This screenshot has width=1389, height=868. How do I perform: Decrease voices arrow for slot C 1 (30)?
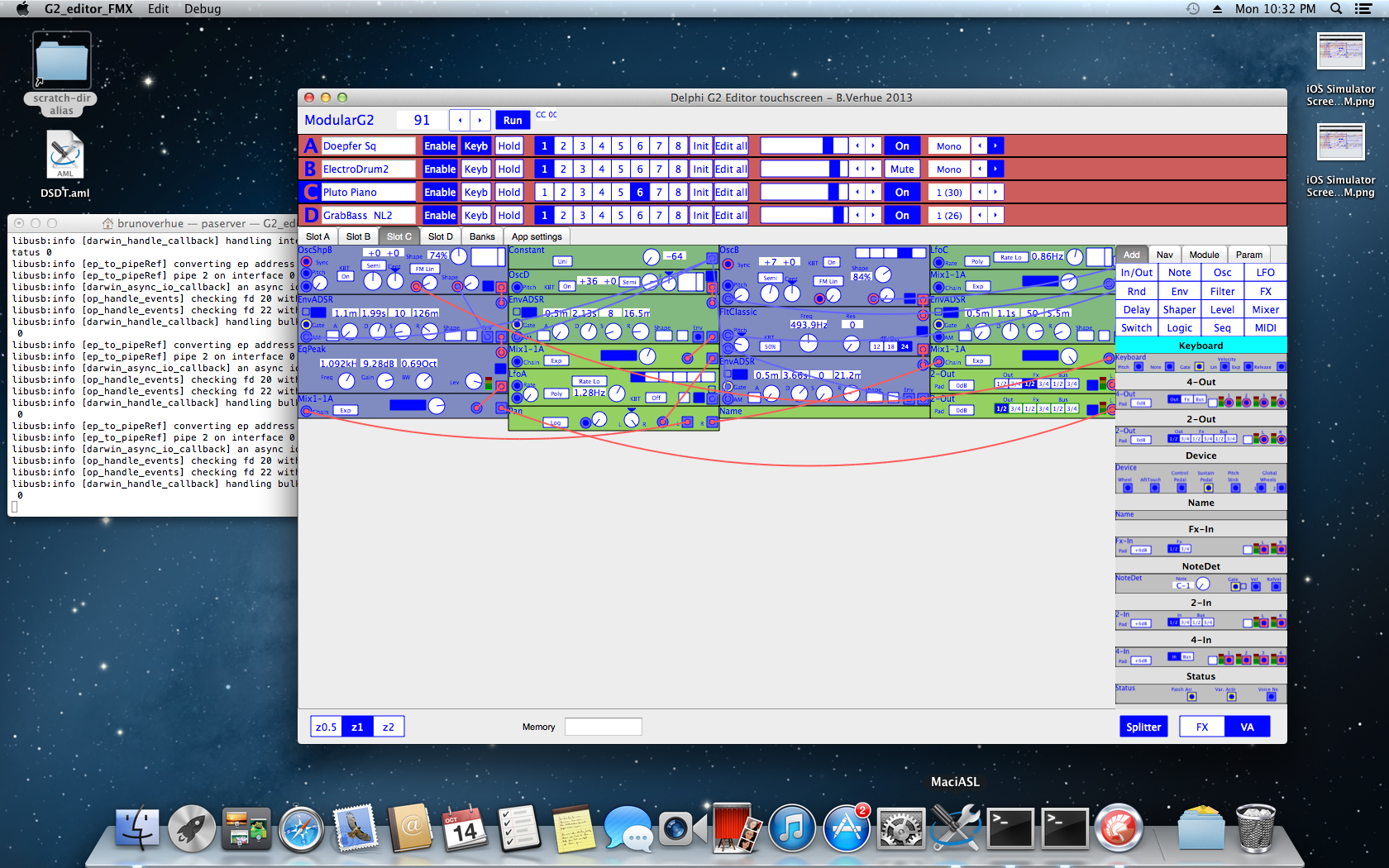tap(980, 192)
